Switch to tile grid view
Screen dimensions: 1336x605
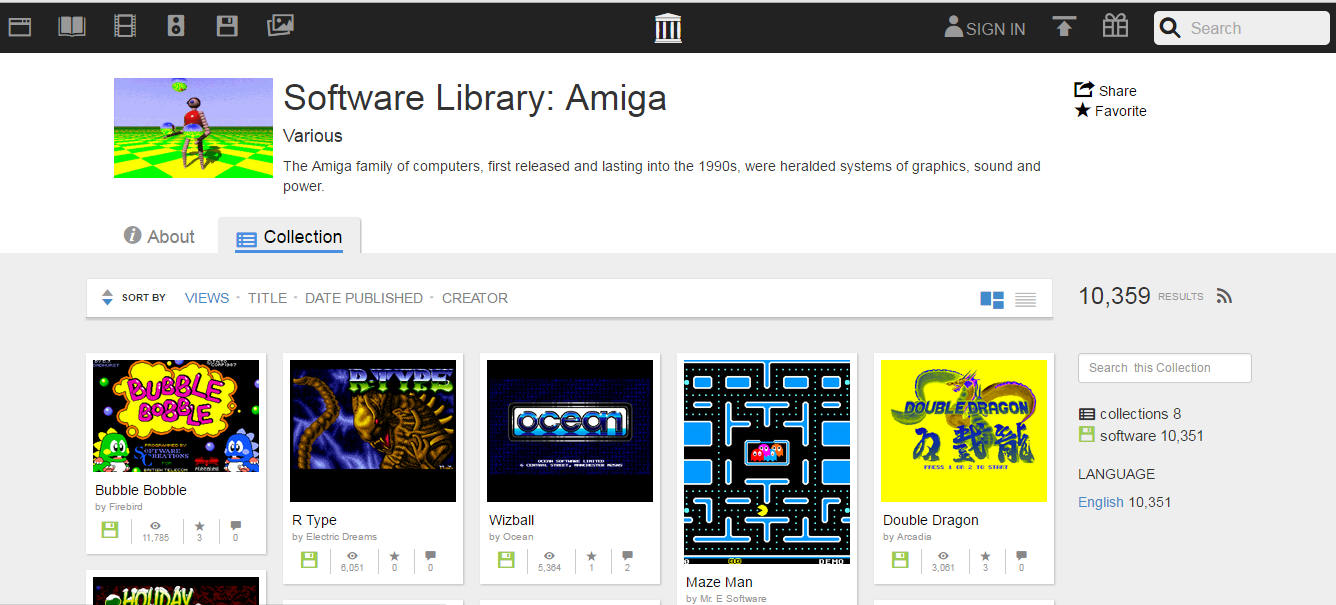pos(992,299)
